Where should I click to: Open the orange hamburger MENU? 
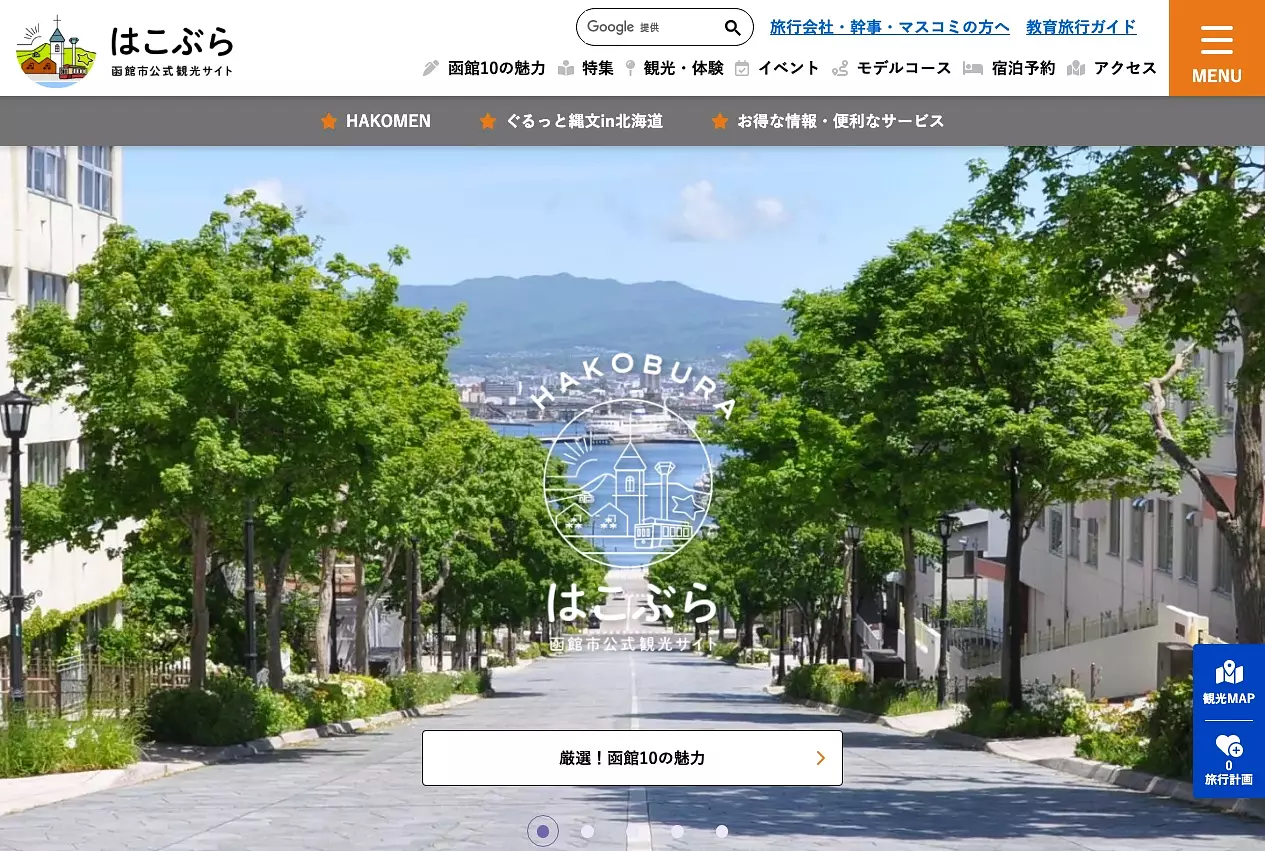(1216, 49)
